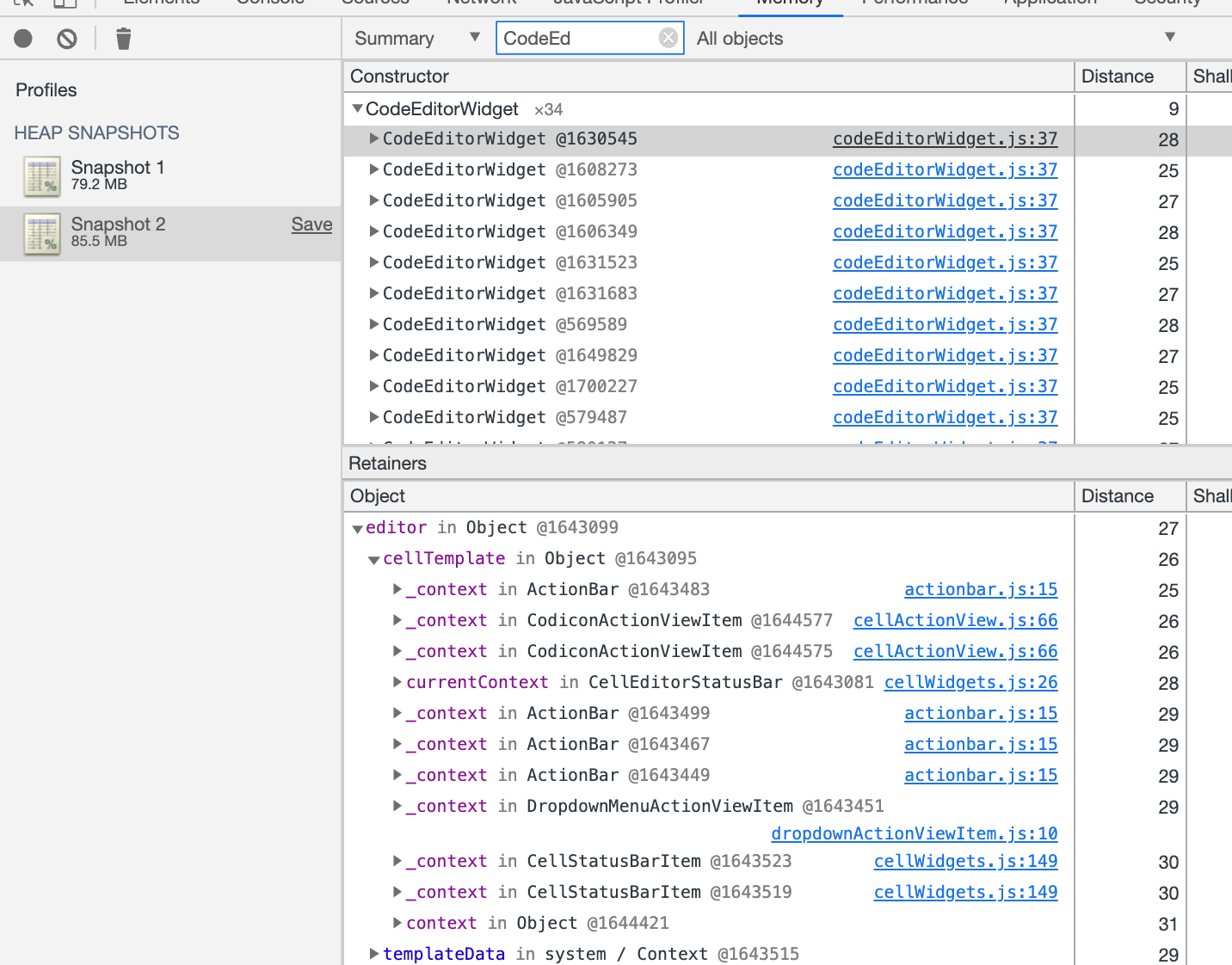Open the Console tab

[269, 3]
